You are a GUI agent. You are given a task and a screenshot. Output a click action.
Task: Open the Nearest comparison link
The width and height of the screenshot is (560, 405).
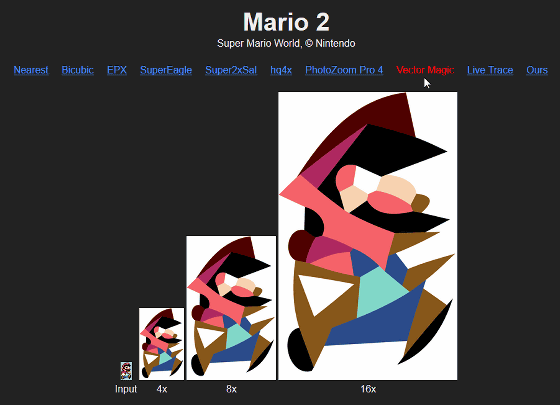pyautogui.click(x=31, y=70)
